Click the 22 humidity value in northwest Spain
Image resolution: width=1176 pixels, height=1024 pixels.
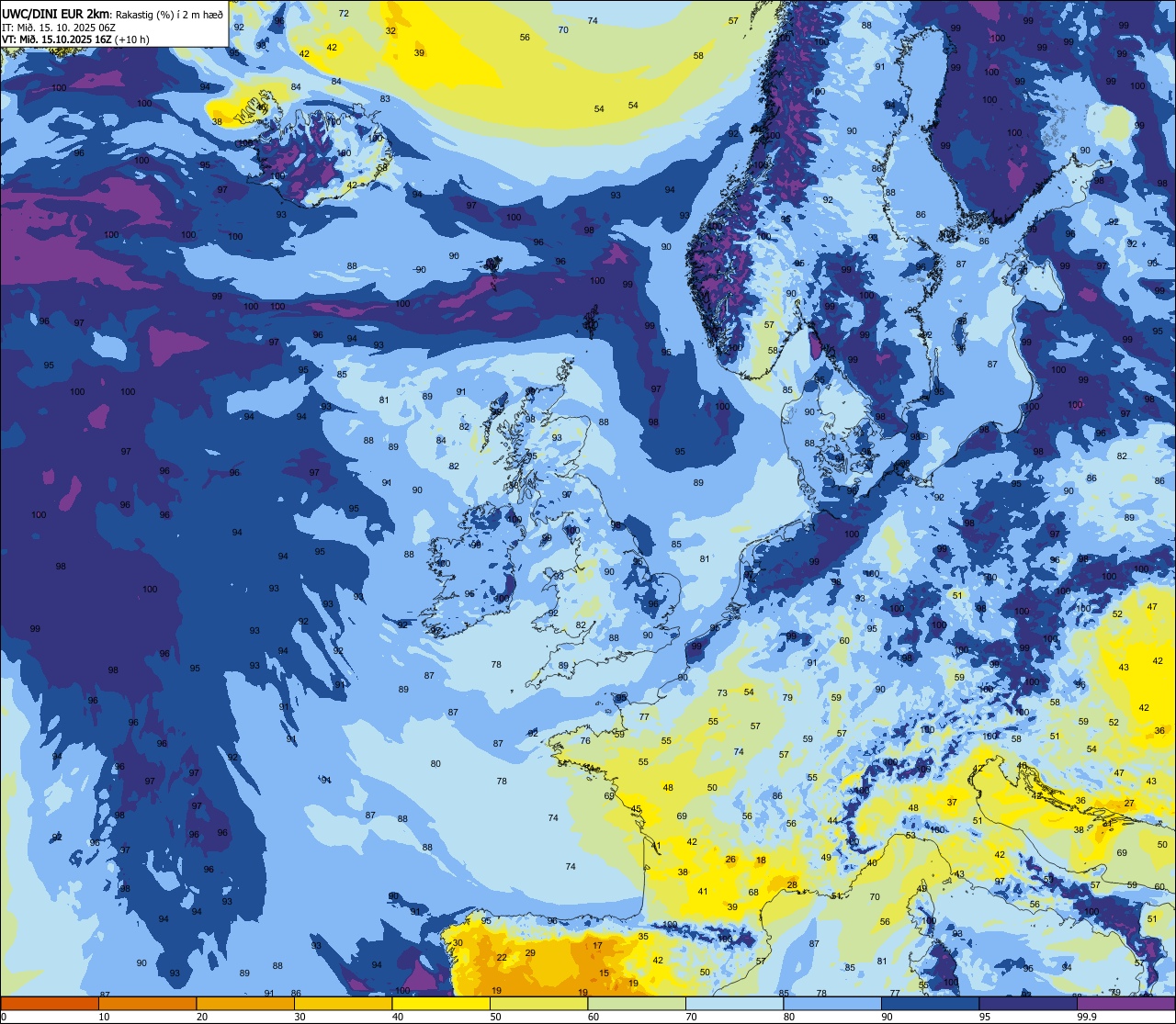[x=502, y=957]
